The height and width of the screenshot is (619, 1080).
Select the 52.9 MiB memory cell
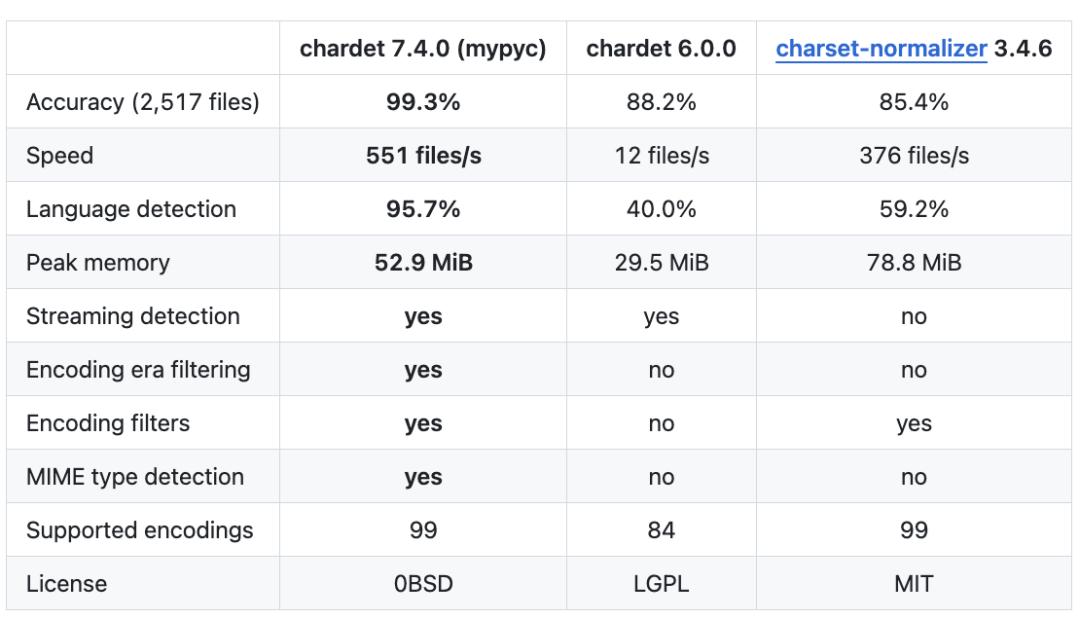point(423,263)
